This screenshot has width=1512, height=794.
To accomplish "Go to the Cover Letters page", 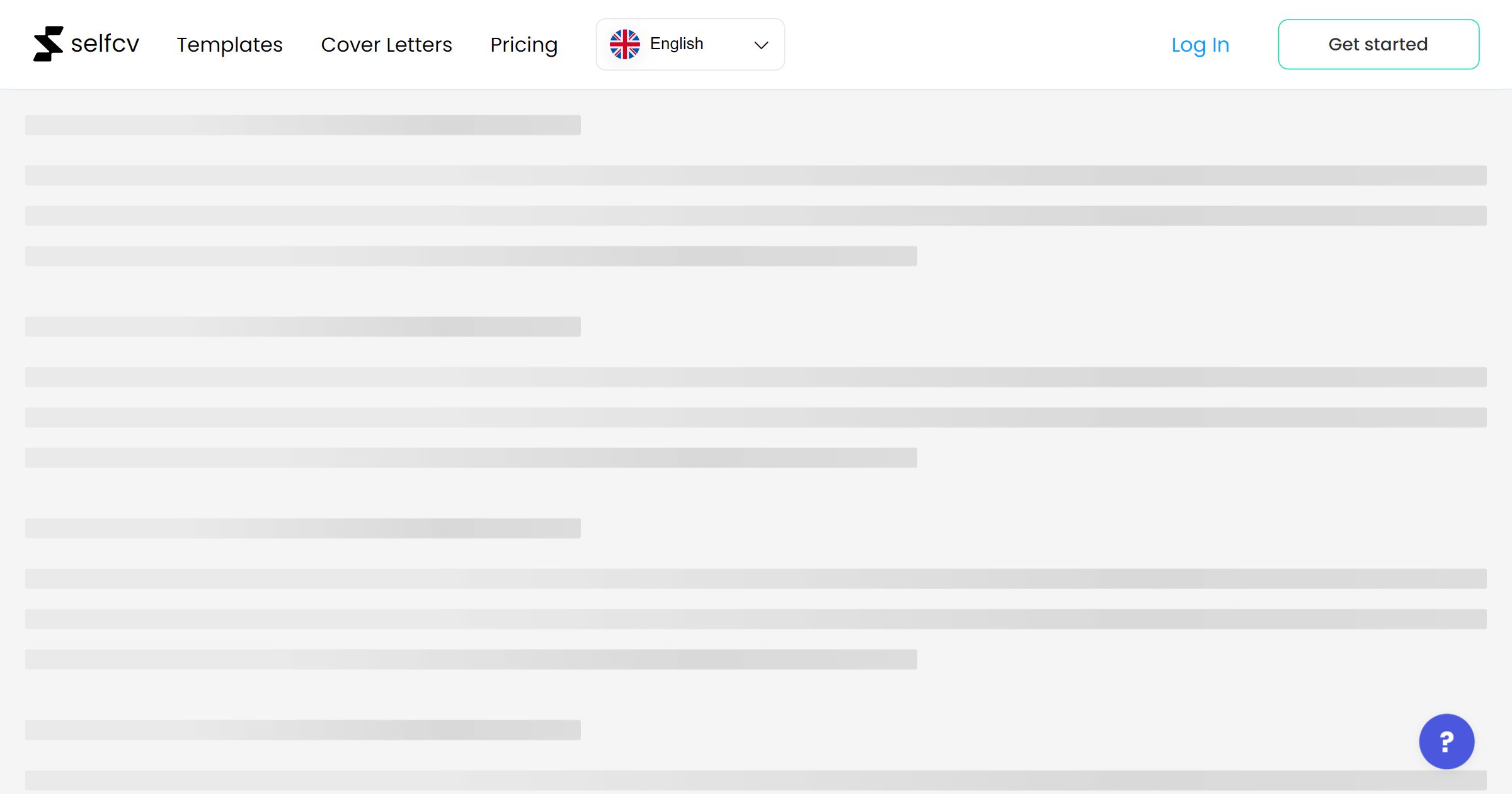I will (386, 45).
